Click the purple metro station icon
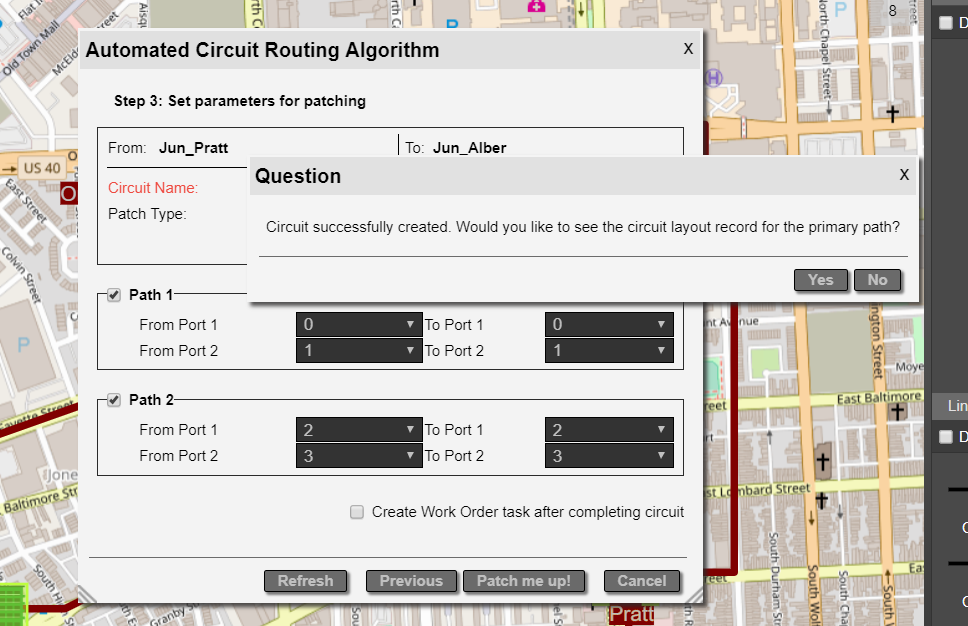The height and width of the screenshot is (626, 968). [x=714, y=77]
